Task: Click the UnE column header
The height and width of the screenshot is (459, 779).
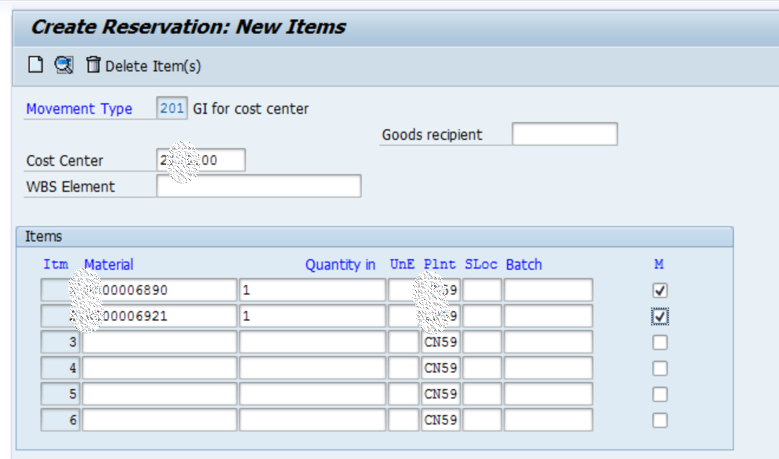Action: coord(402,264)
